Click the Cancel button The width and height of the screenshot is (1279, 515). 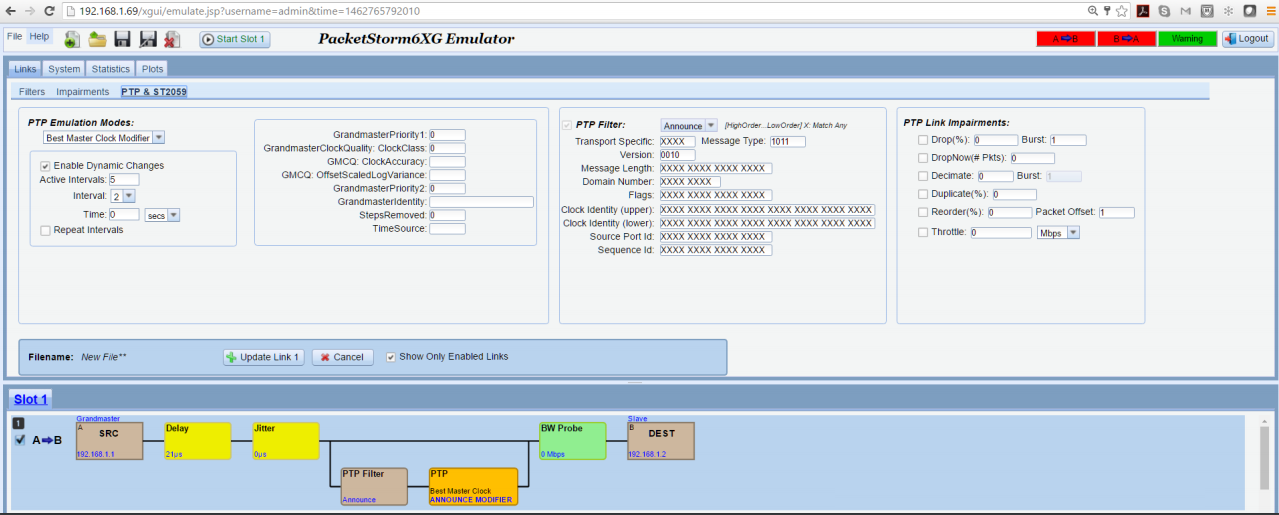click(x=343, y=357)
